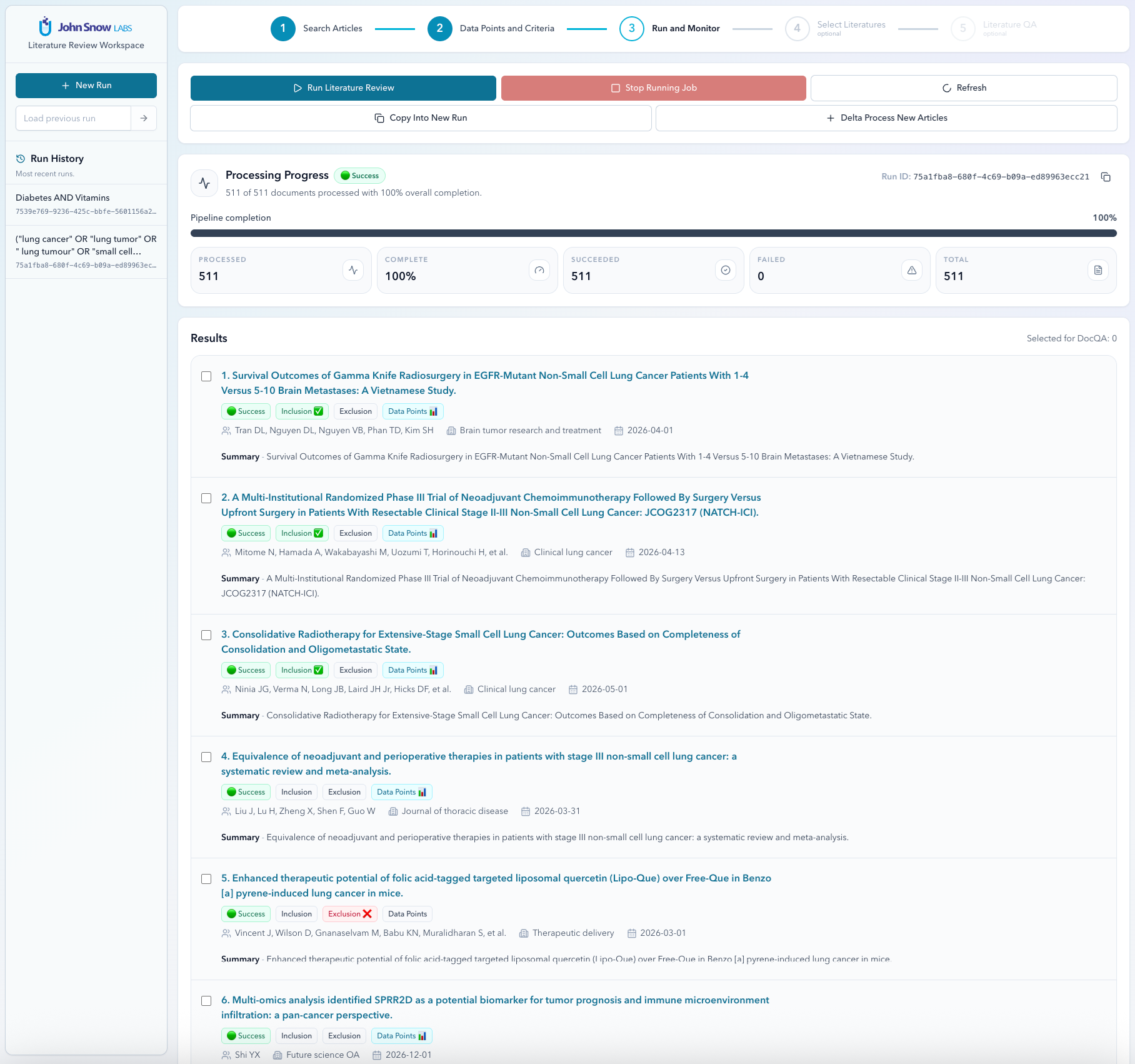Click Stop Running Job button

tap(654, 88)
